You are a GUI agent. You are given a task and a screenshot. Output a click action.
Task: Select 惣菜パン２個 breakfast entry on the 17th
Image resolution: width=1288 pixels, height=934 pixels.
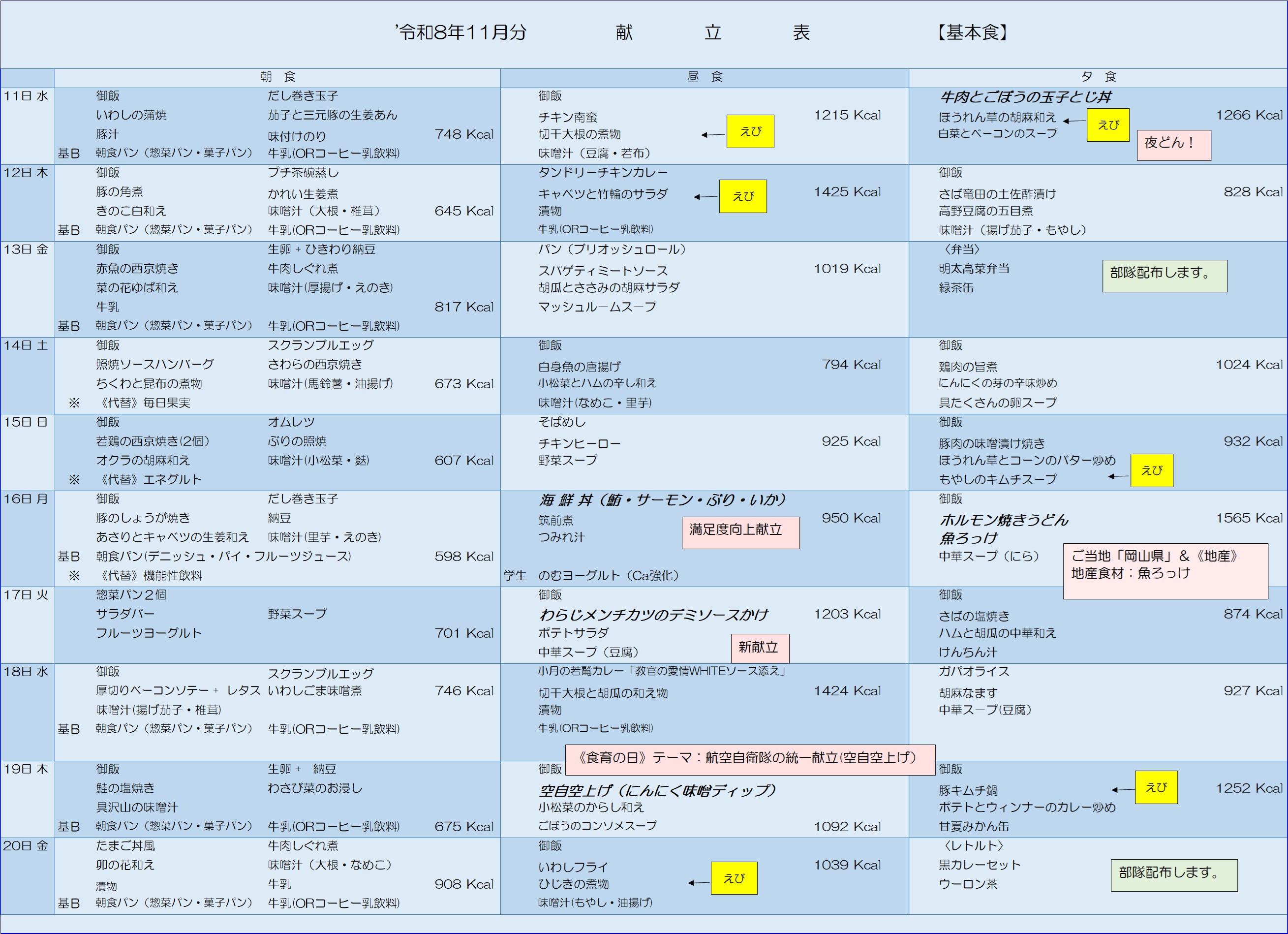[x=131, y=595]
